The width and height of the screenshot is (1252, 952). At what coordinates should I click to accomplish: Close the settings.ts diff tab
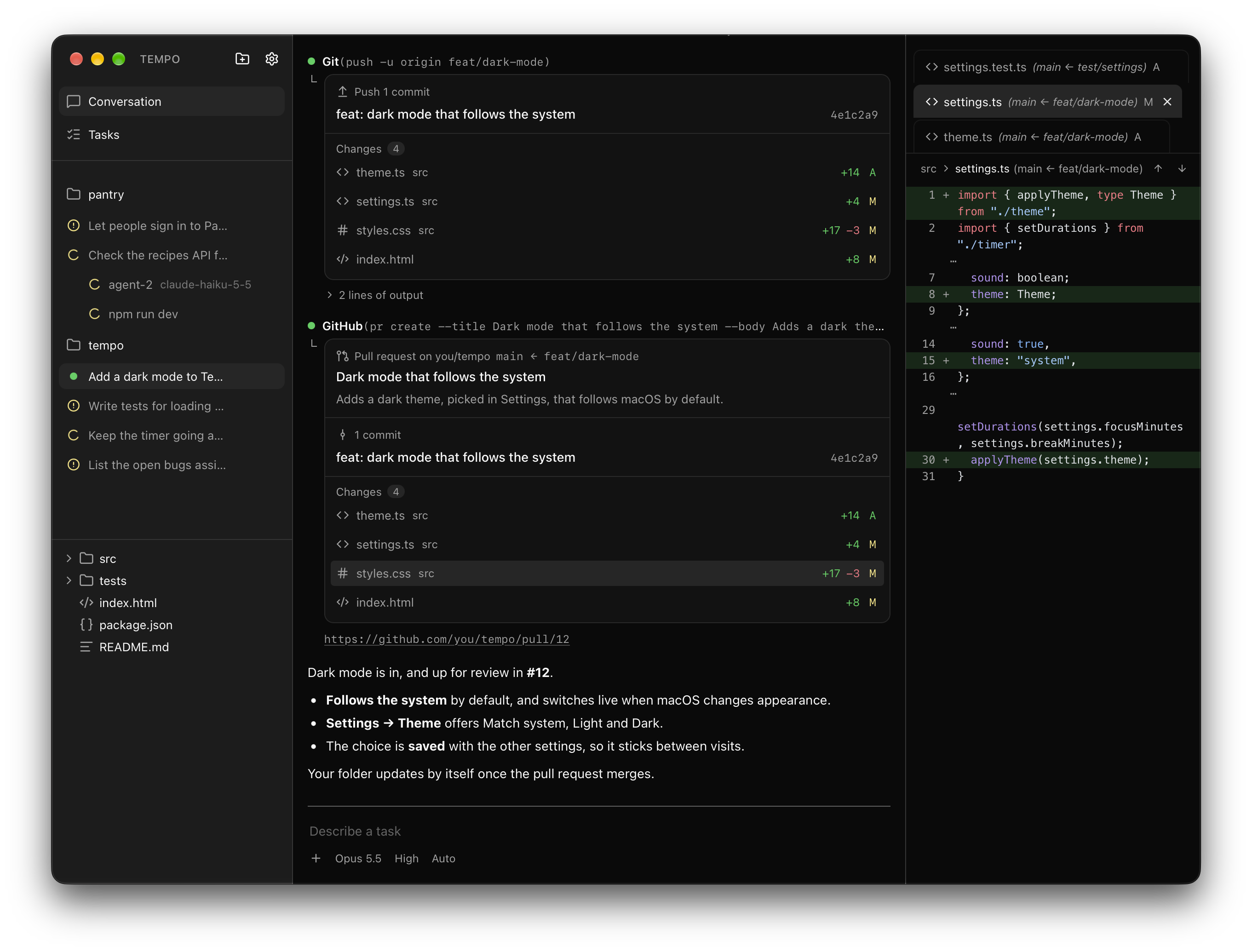1167,102
